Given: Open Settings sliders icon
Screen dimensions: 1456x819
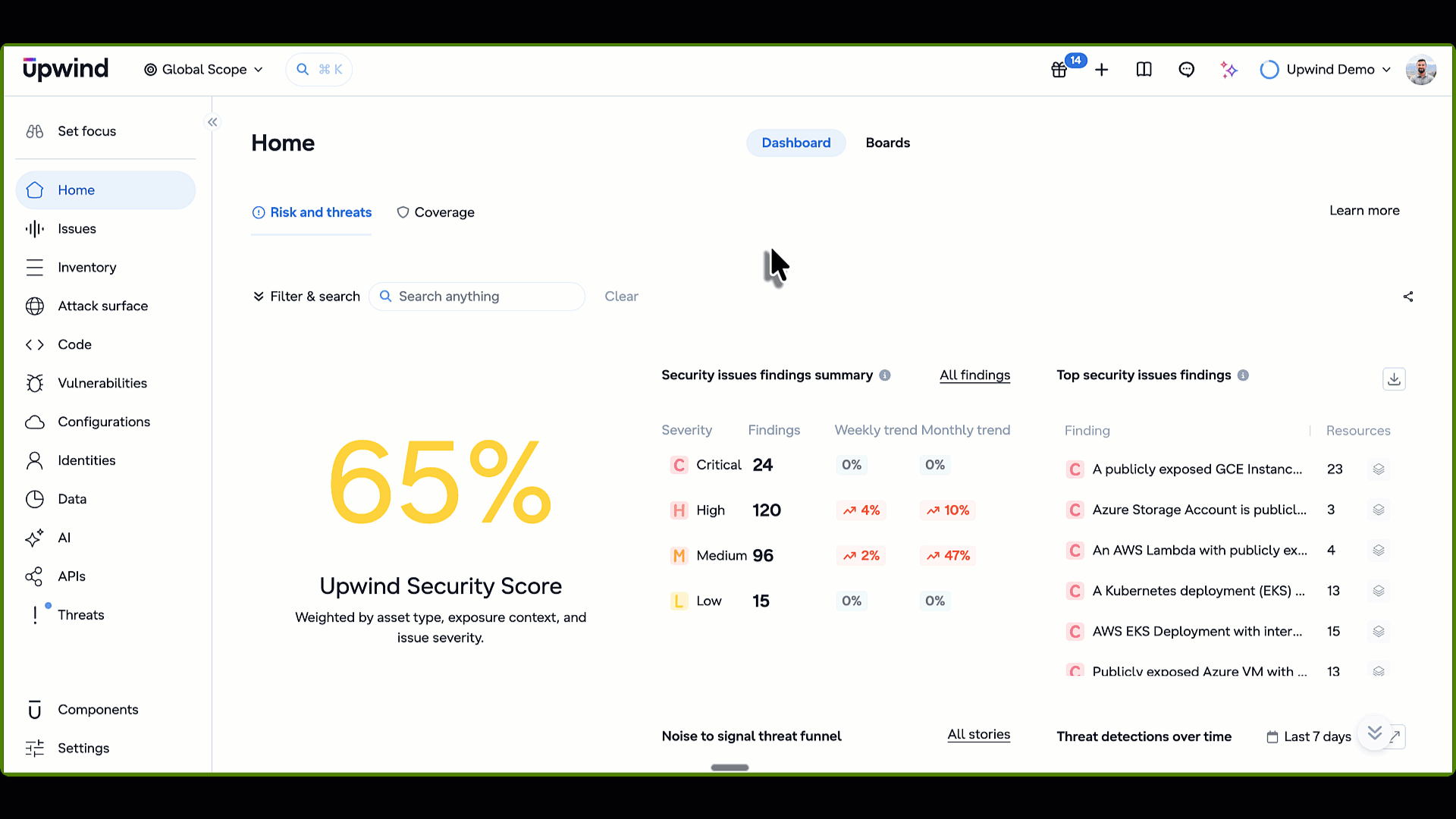Looking at the screenshot, I should click(35, 748).
